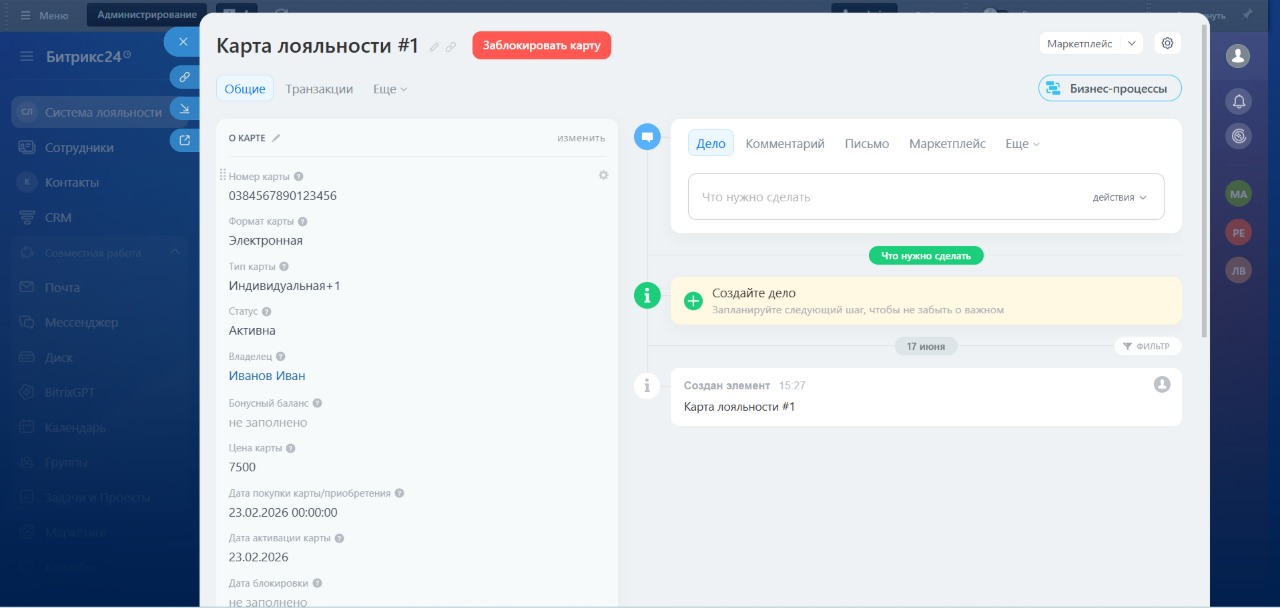Click the chain link icon beside the card title
The image size is (1280, 608).
pos(451,47)
